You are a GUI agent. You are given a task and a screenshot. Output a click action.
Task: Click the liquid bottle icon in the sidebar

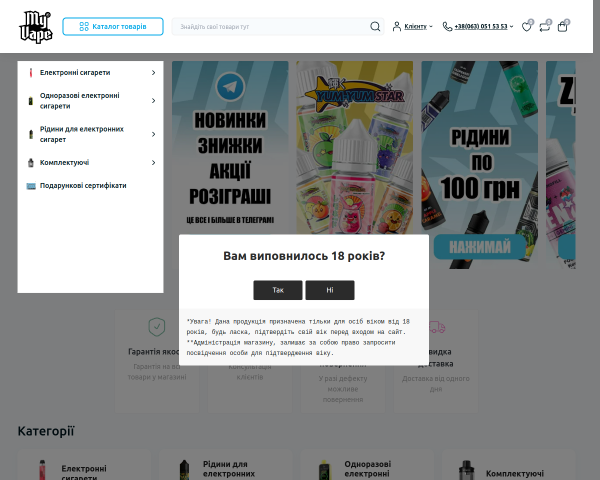point(31,134)
